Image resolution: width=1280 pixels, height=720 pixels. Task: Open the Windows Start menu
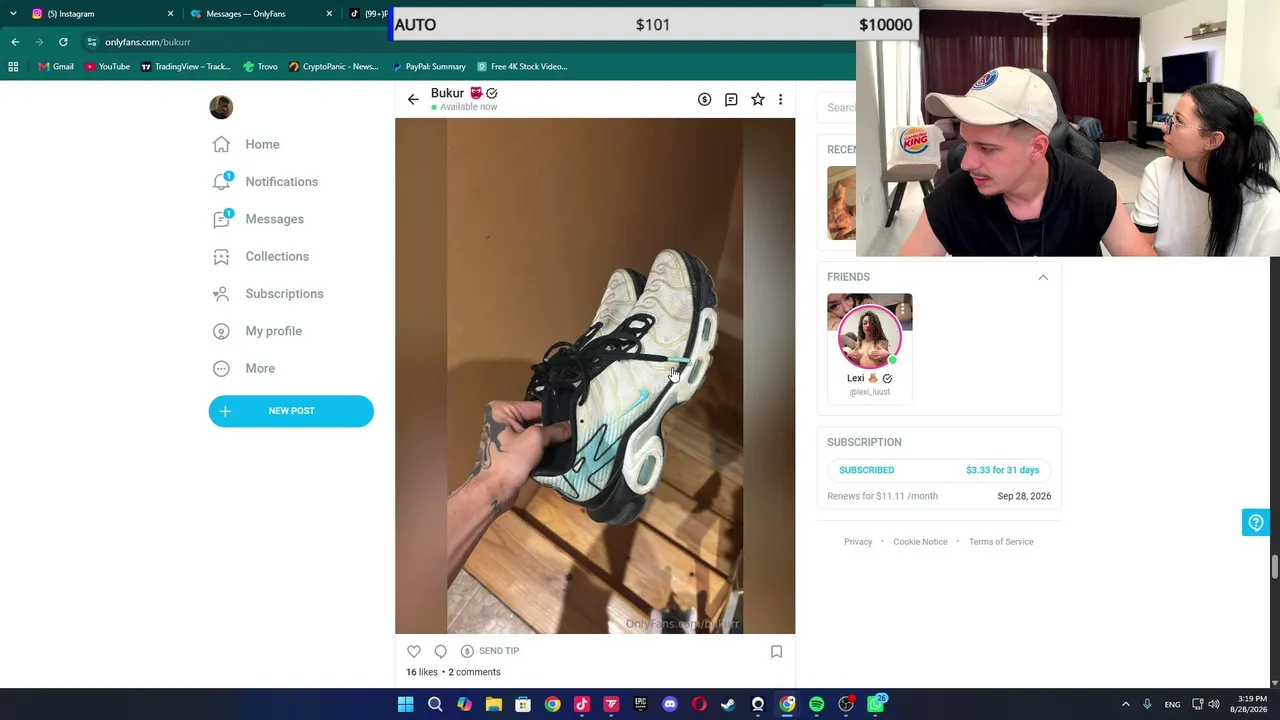405,704
